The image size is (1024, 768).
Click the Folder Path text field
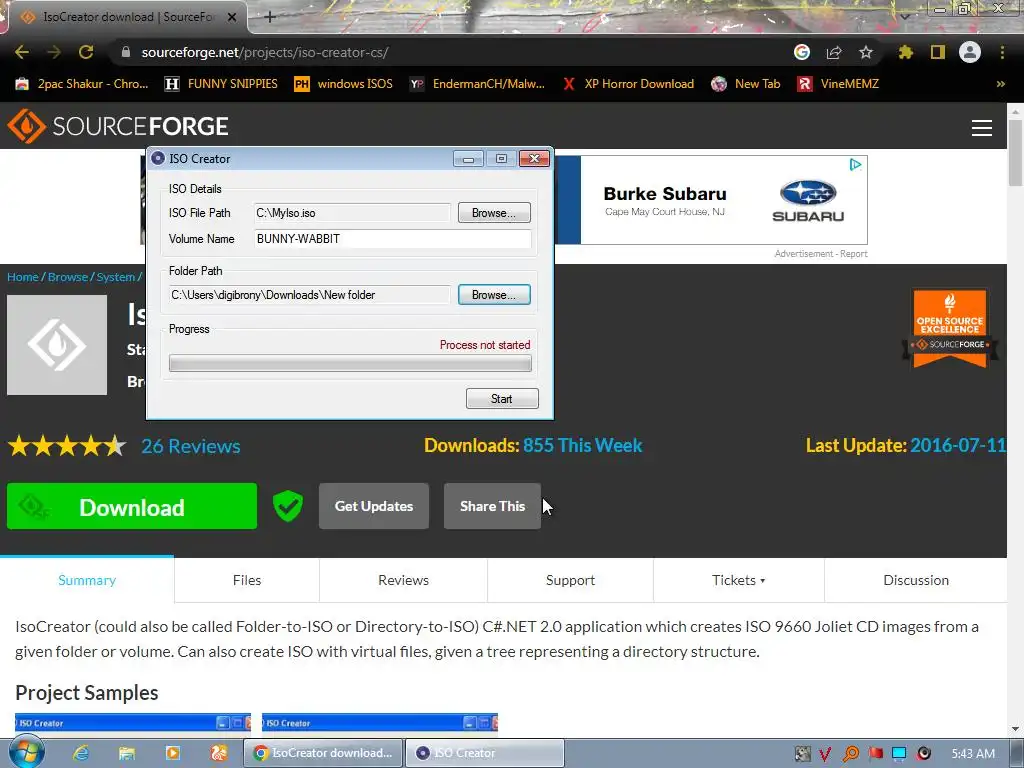[309, 295]
